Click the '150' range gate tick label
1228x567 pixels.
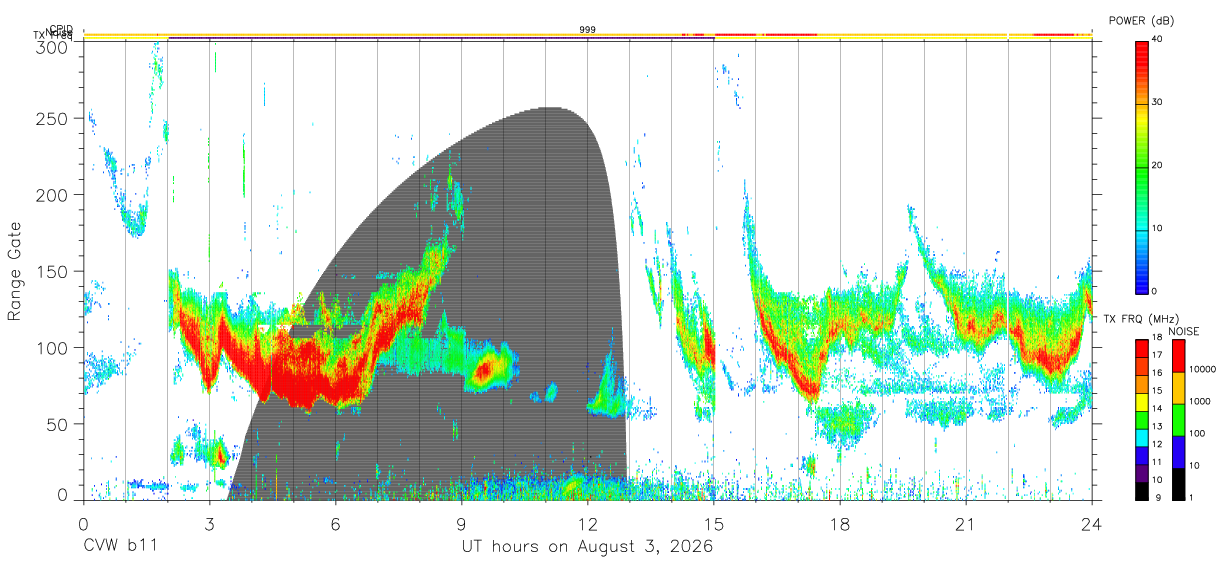[52, 272]
